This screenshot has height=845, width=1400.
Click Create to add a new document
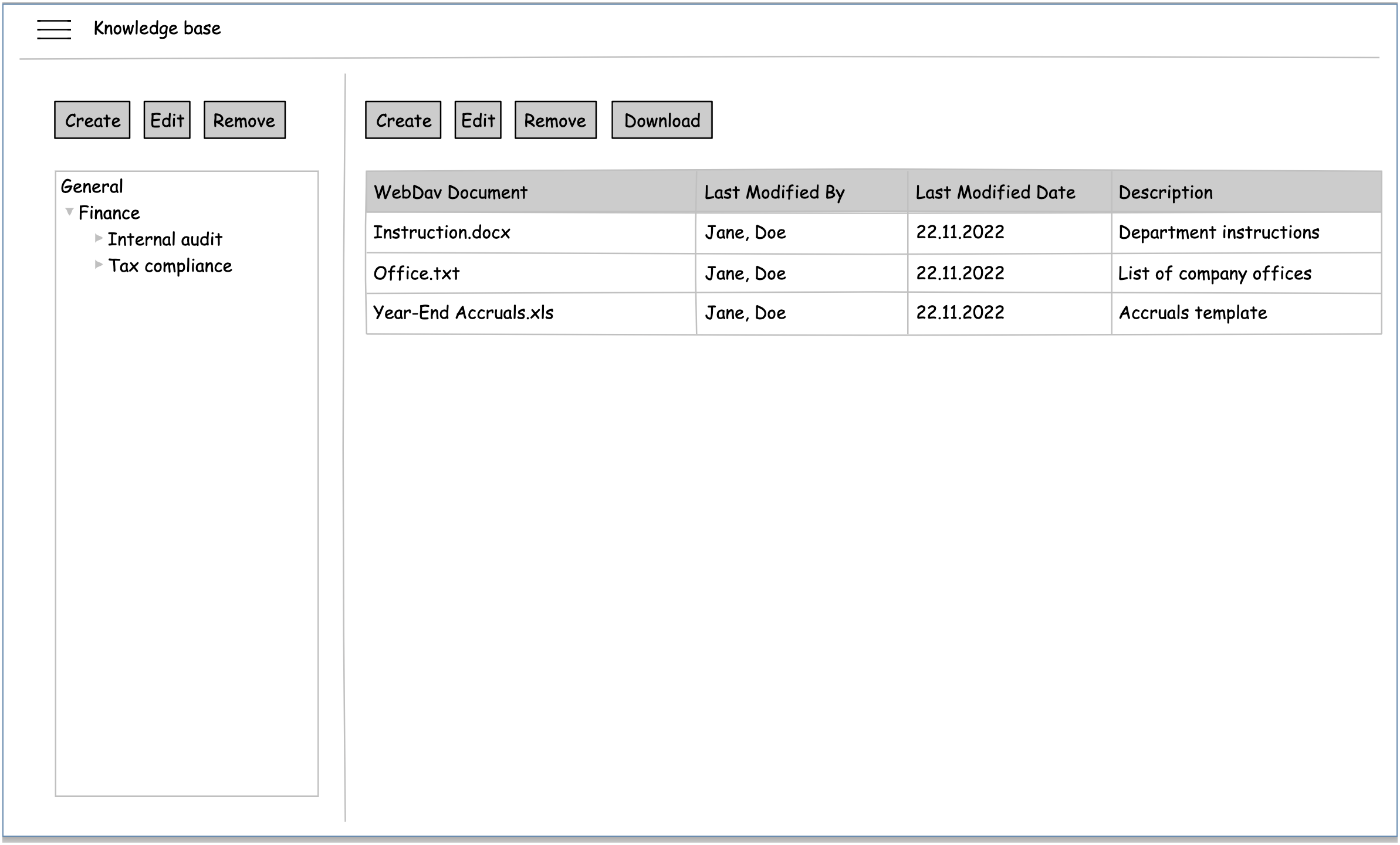click(403, 119)
